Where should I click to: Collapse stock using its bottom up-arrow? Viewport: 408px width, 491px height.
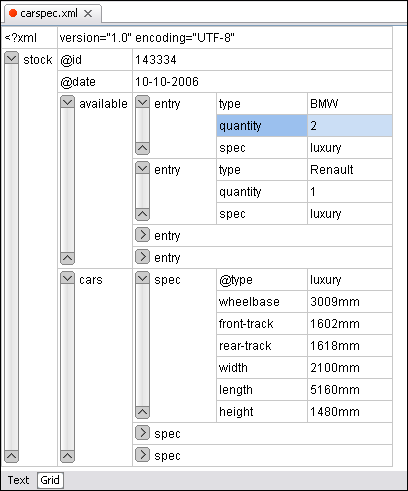(x=12, y=456)
